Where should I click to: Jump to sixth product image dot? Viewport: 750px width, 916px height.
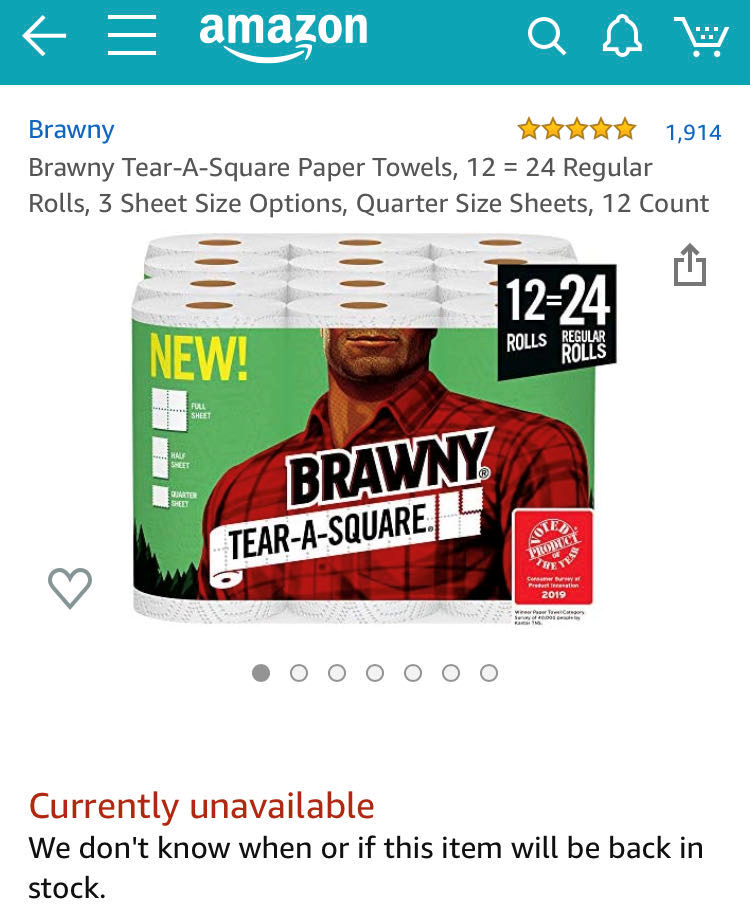(x=451, y=673)
